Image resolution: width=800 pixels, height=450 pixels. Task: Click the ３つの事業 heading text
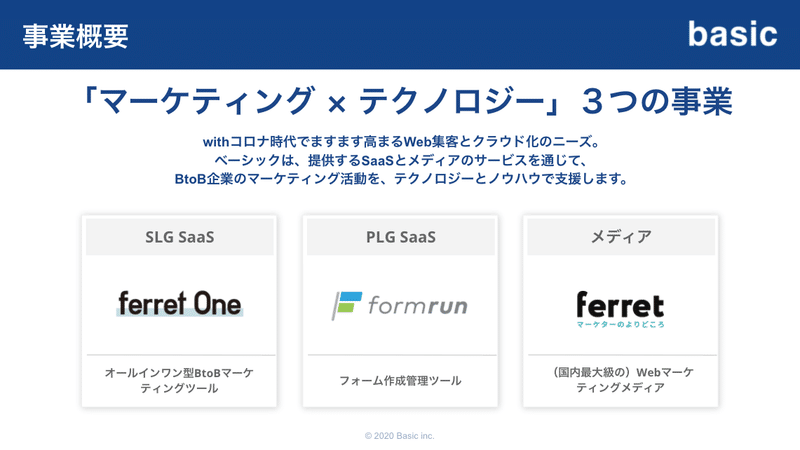coord(657,101)
